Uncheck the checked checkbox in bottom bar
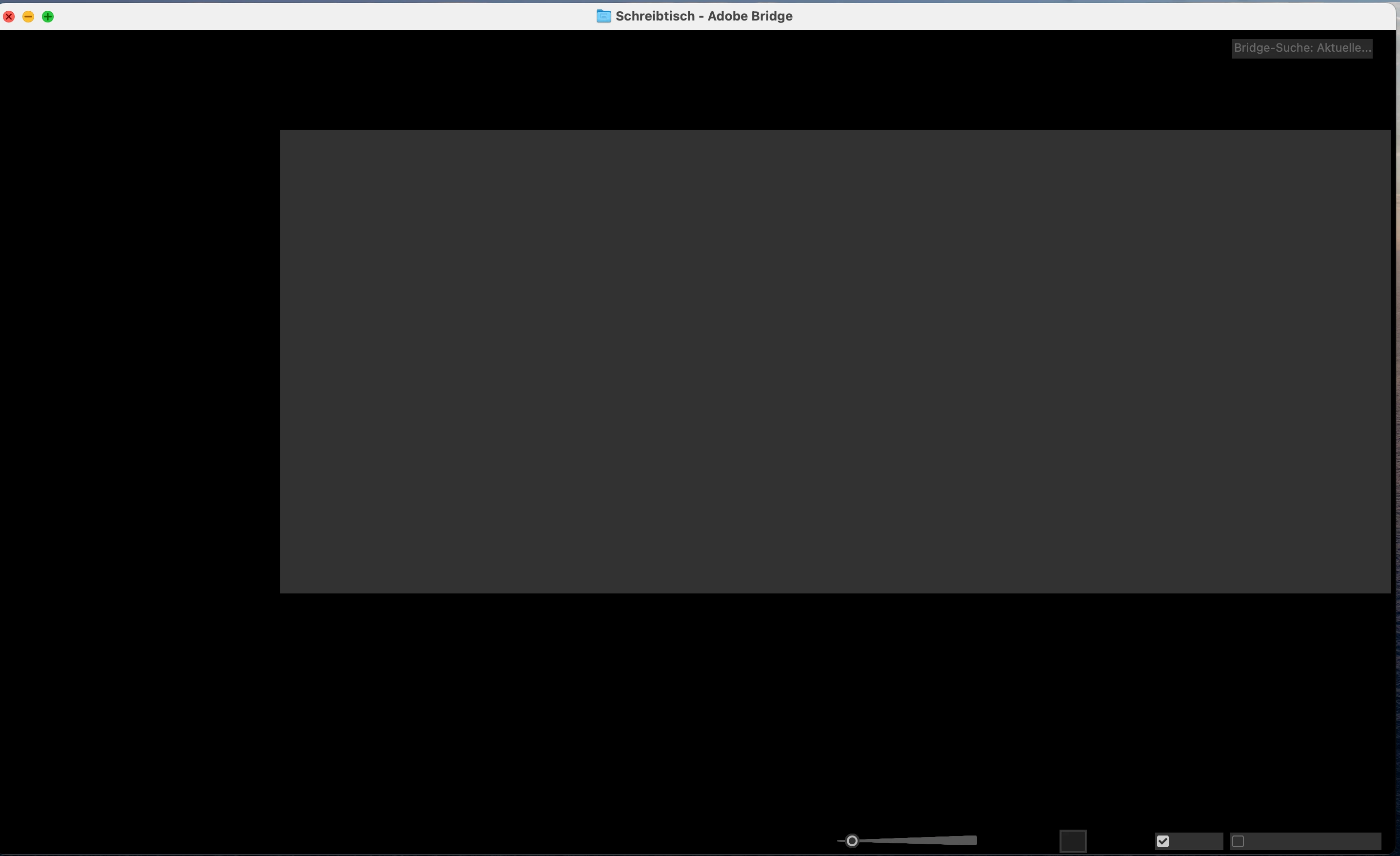The image size is (1400, 856). pyautogui.click(x=1162, y=841)
